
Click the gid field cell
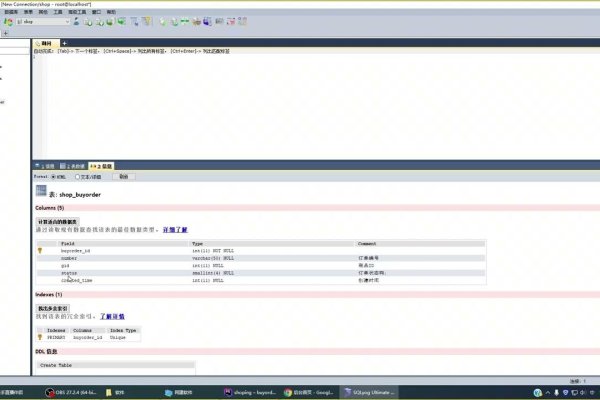tap(65, 266)
